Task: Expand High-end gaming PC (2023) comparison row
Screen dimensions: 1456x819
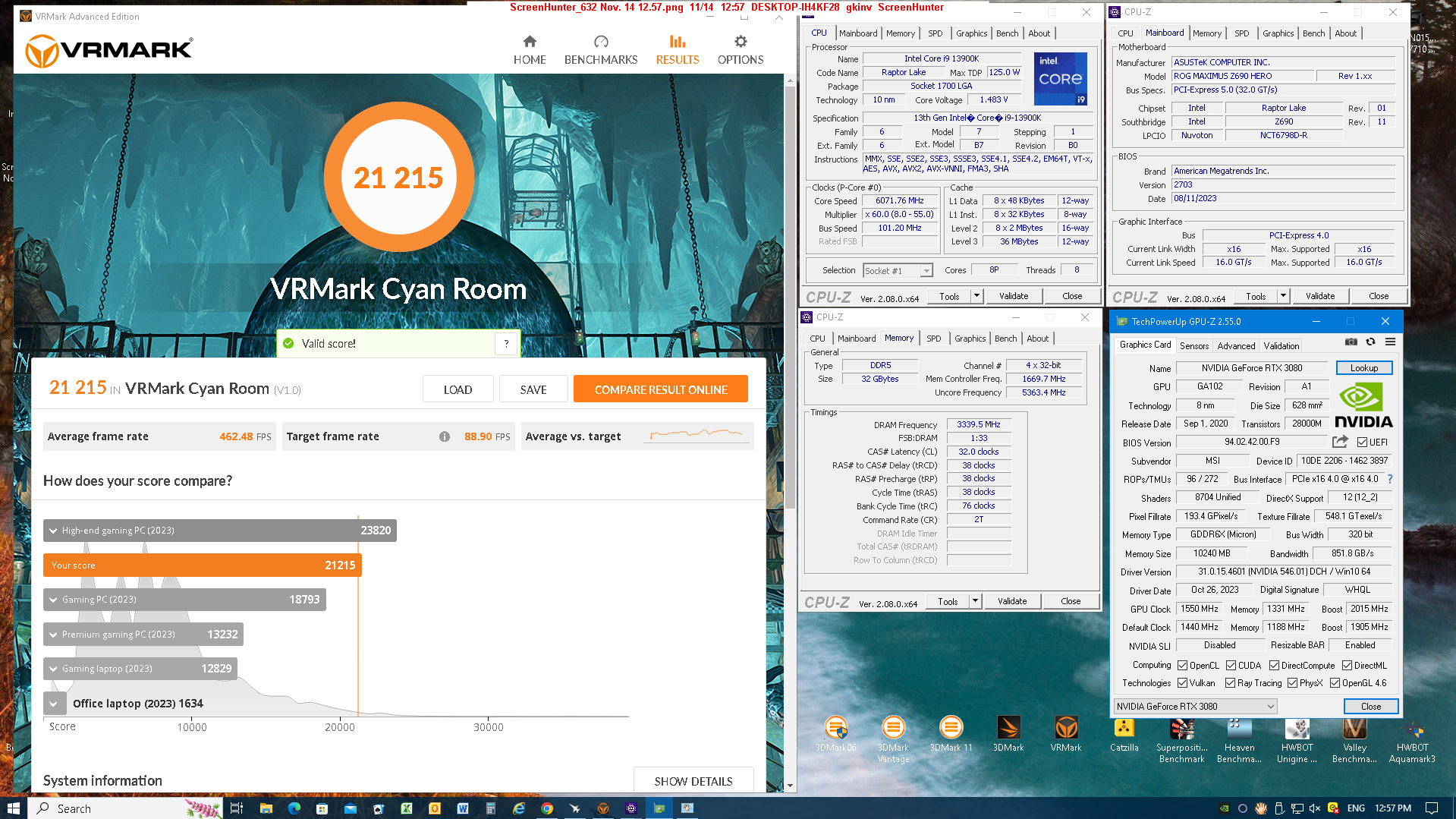Action: click(x=53, y=531)
